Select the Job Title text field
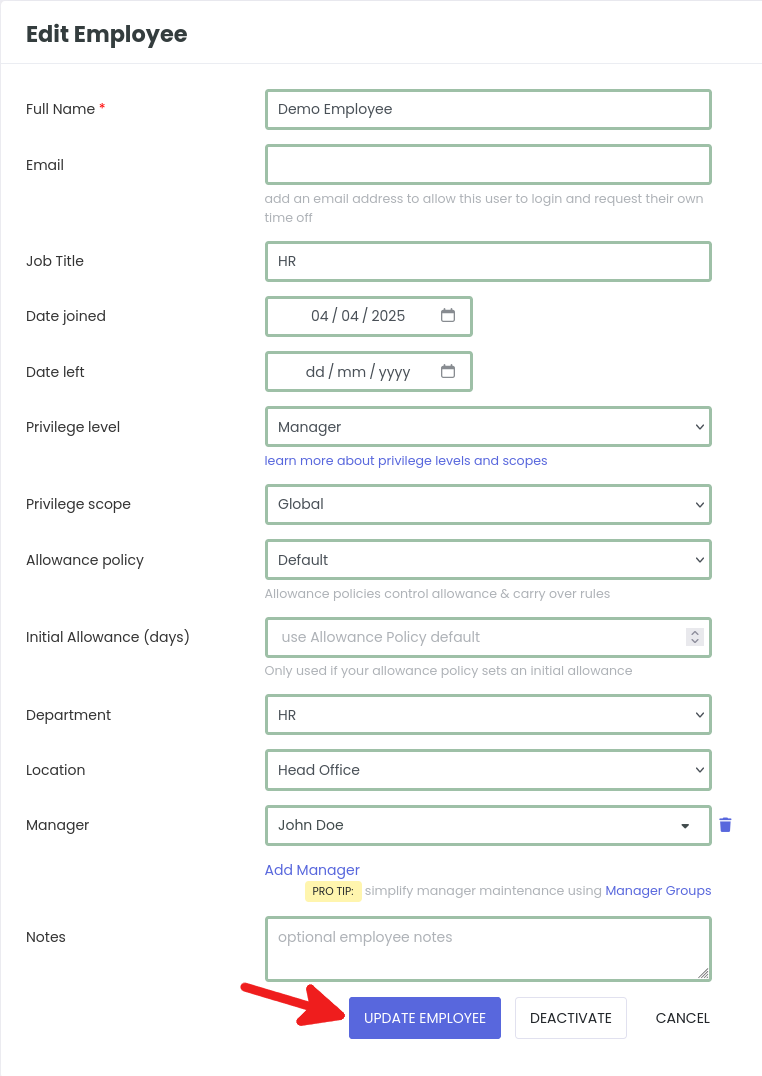Viewport: 762px width, 1076px height. pos(488,261)
